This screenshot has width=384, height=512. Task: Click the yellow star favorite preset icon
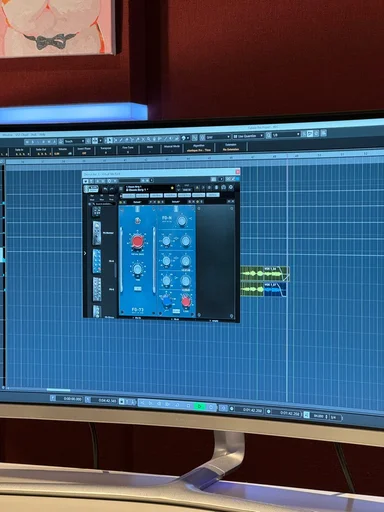(172, 188)
